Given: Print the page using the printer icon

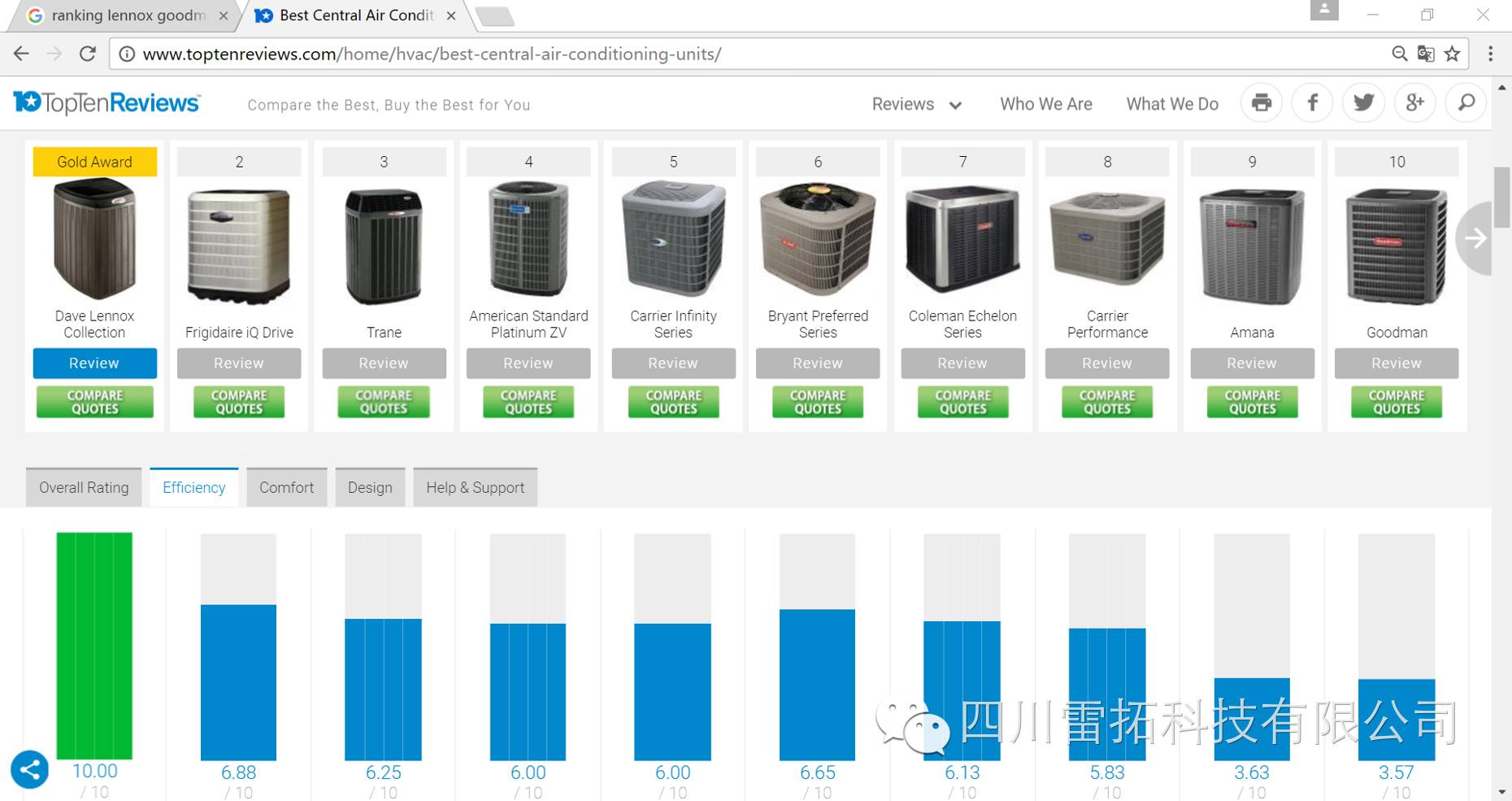Looking at the screenshot, I should point(1262,102).
